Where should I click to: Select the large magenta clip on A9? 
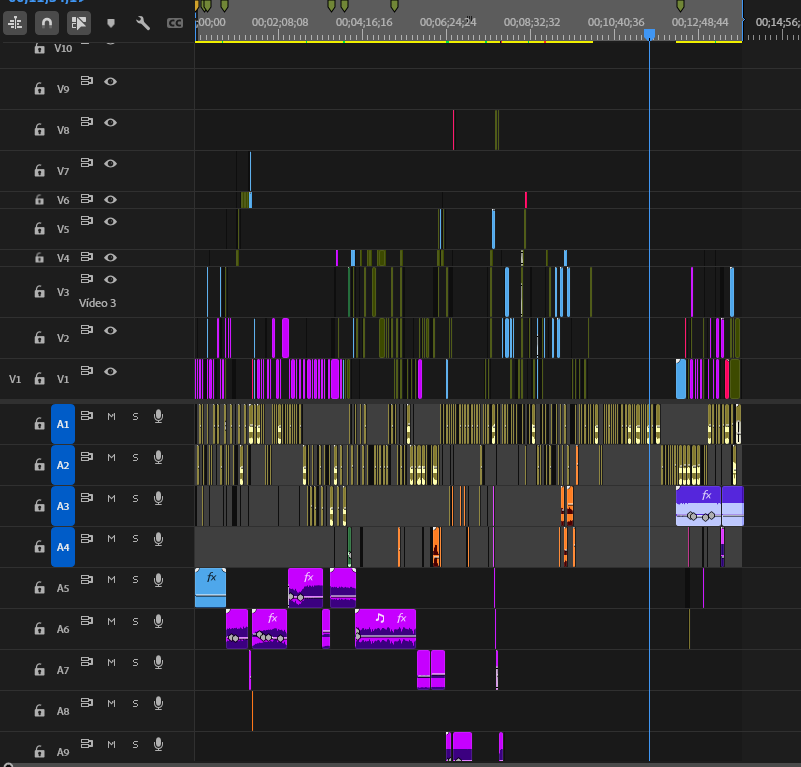point(462,747)
